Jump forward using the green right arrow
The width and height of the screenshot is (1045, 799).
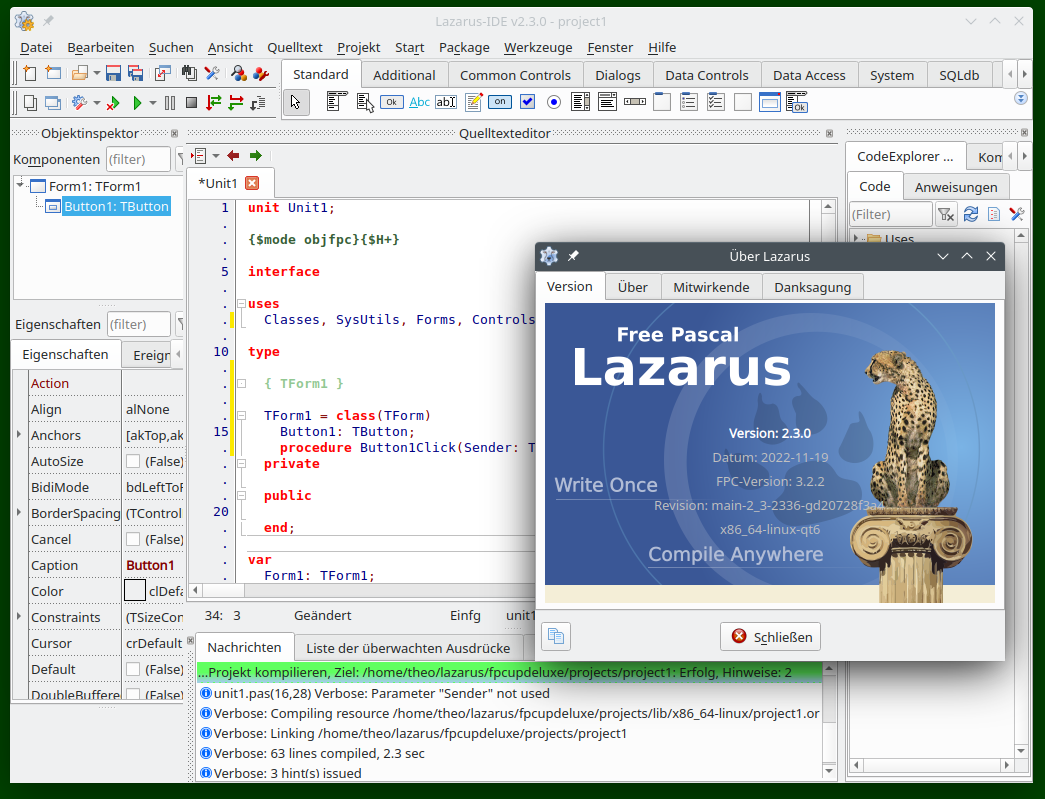[256, 155]
